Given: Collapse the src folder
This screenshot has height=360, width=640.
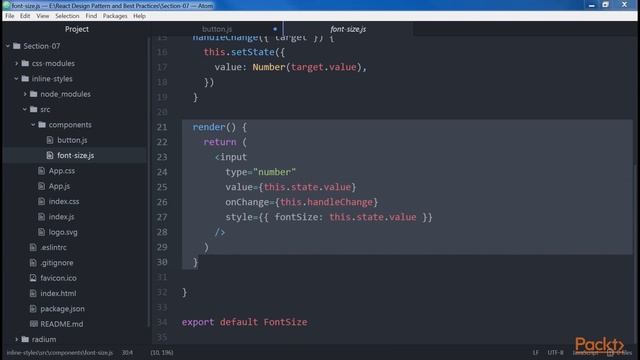Looking at the screenshot, I should point(25,109).
